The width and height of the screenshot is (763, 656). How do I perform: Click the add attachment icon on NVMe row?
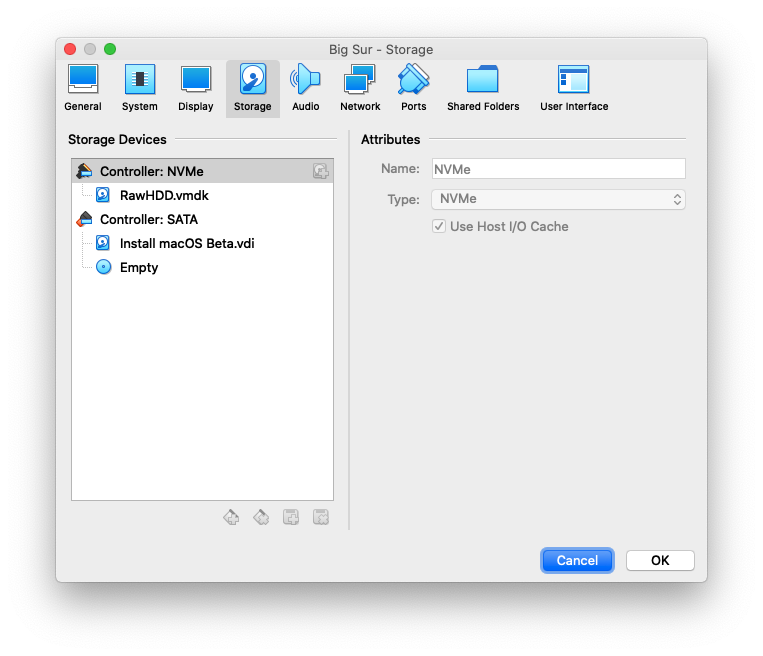320,172
